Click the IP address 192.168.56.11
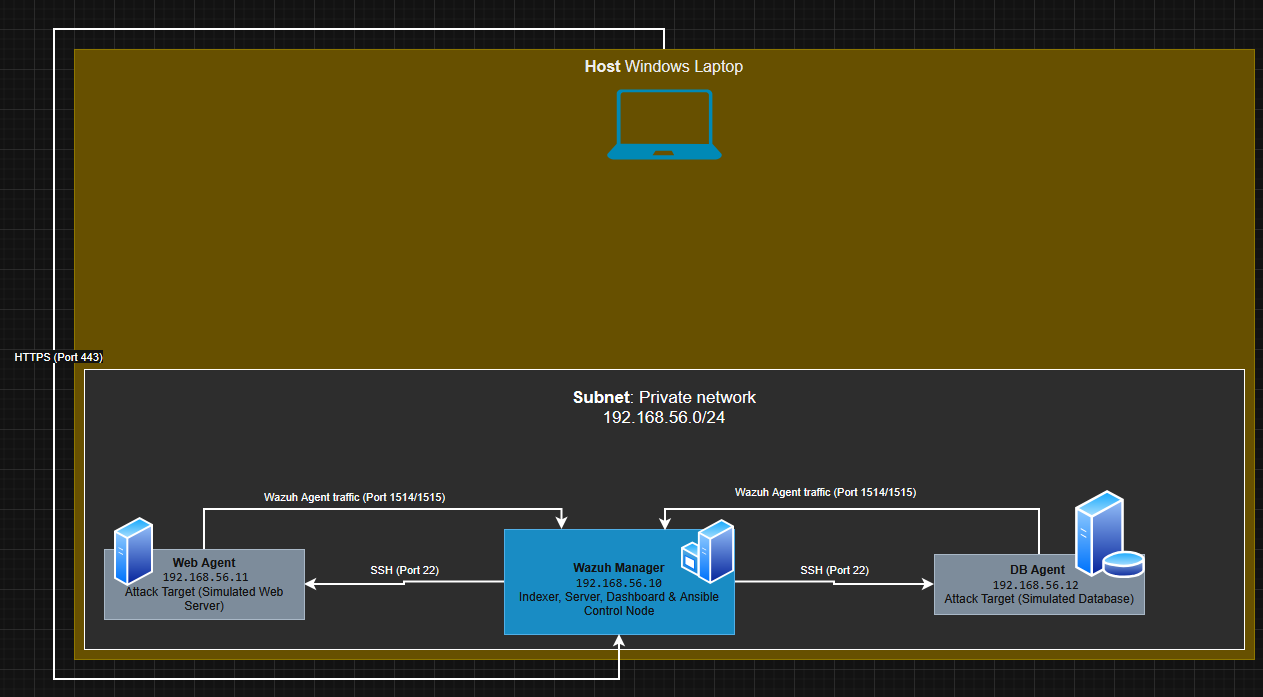Image resolution: width=1263 pixels, height=697 pixels. tap(204, 578)
